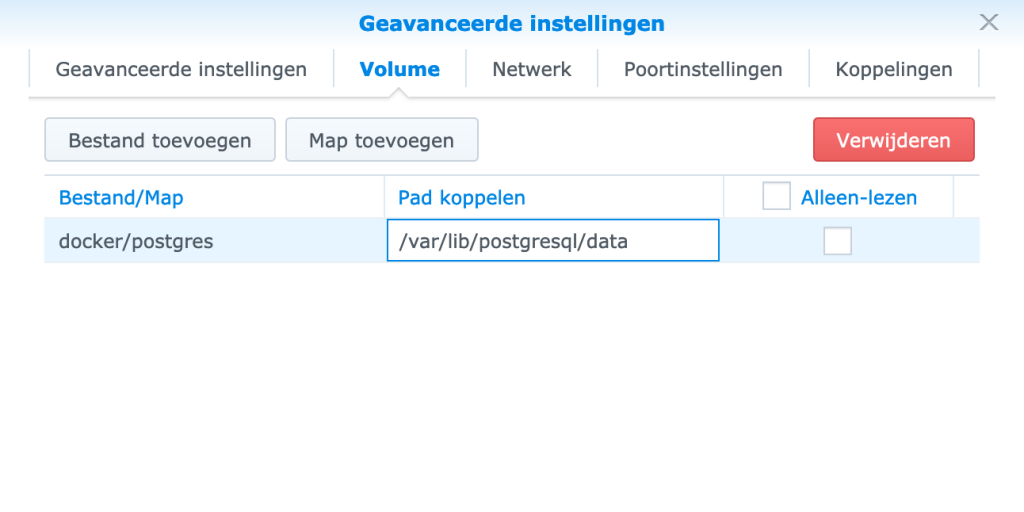The height and width of the screenshot is (512, 1024).
Task: Click the dialog title Geavanceerde instellingen
Action: coord(511,24)
